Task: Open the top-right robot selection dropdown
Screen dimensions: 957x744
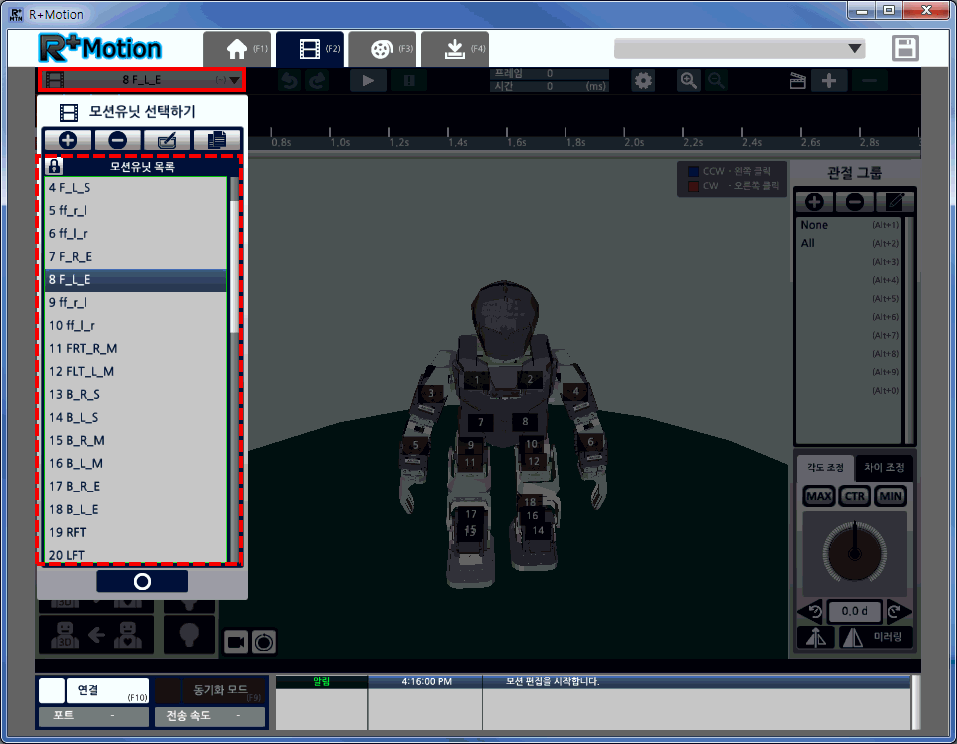Action: 740,48
